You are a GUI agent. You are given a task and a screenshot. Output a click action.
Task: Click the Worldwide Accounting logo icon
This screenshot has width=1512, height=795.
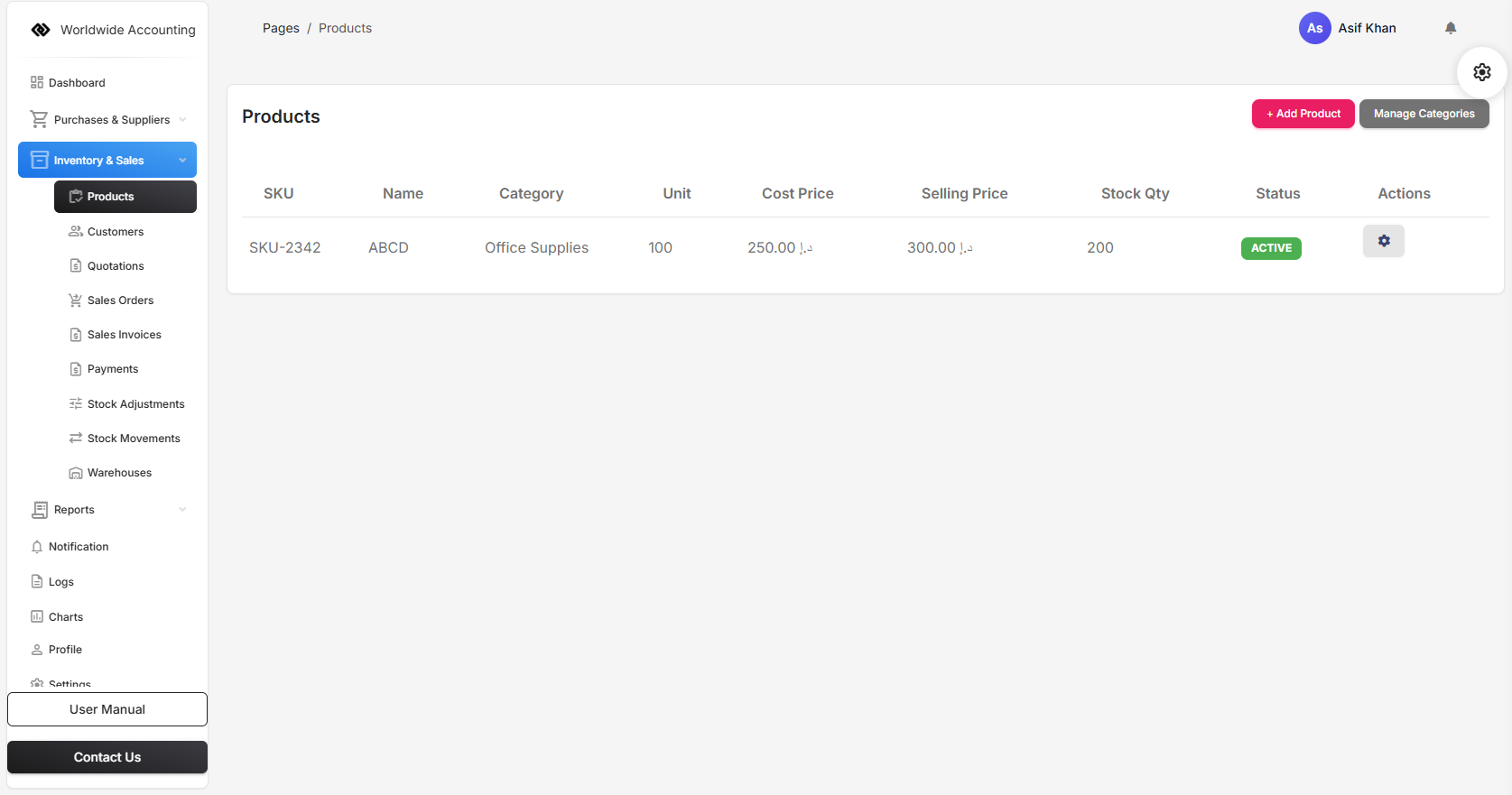(41, 30)
